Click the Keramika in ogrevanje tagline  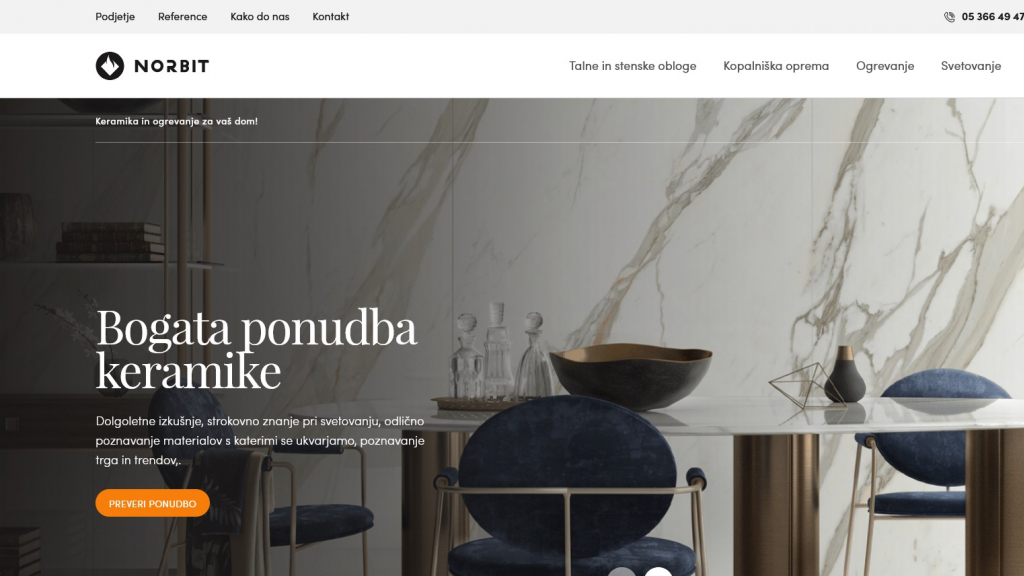[x=176, y=121]
